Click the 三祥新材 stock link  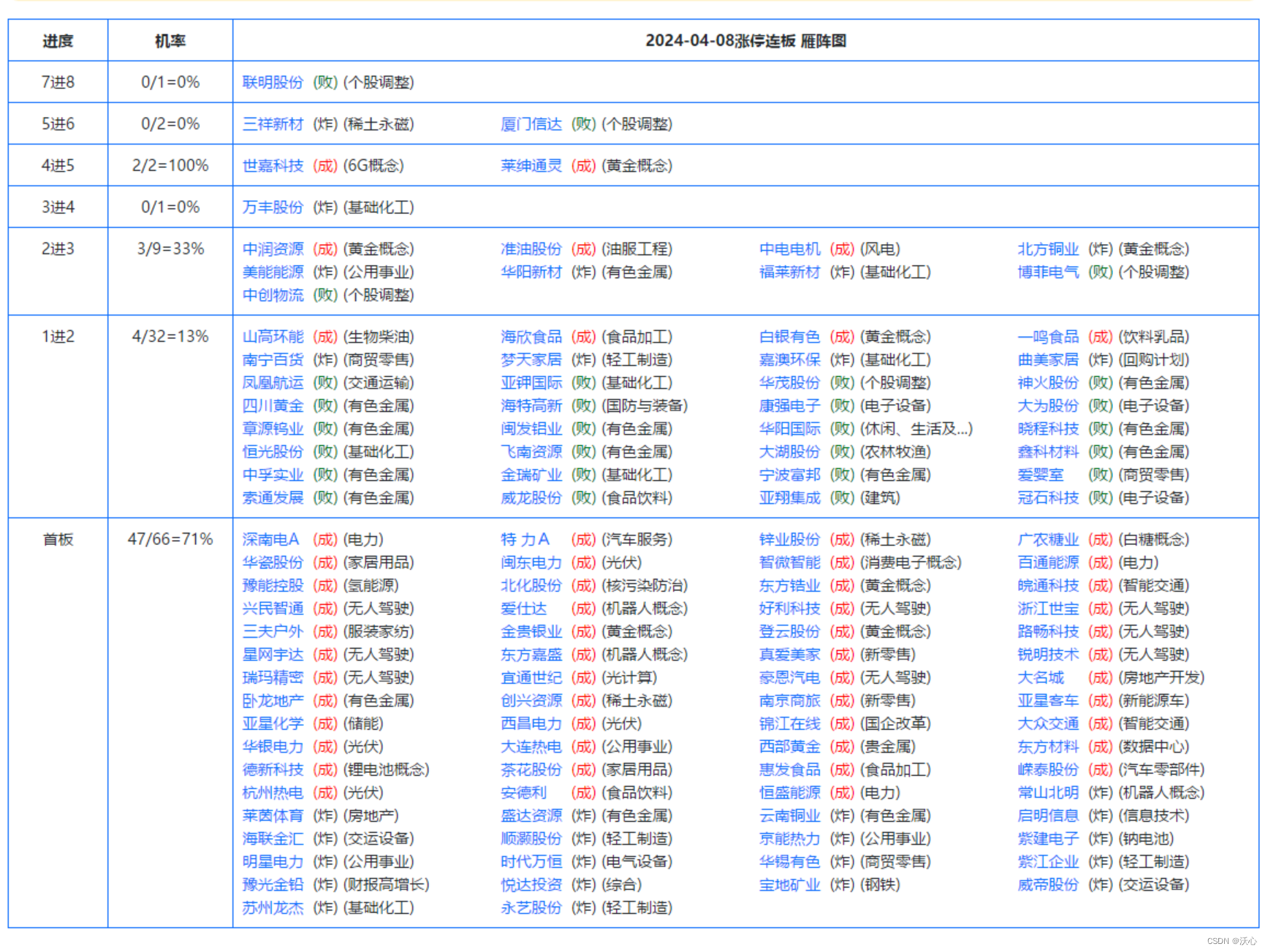(x=273, y=124)
